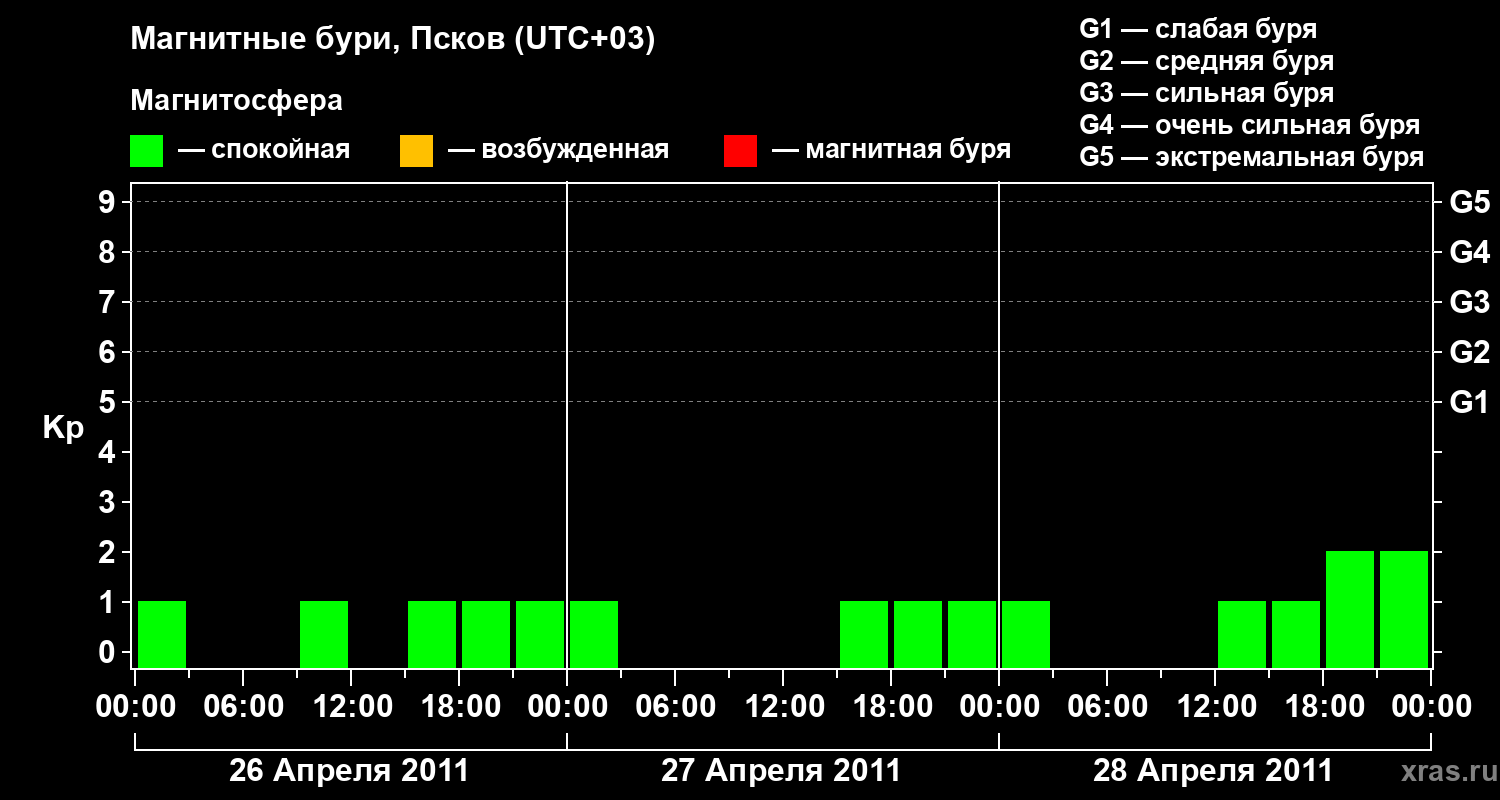
Task: Click the 12:00 bar on 28 April
Action: [1242, 634]
